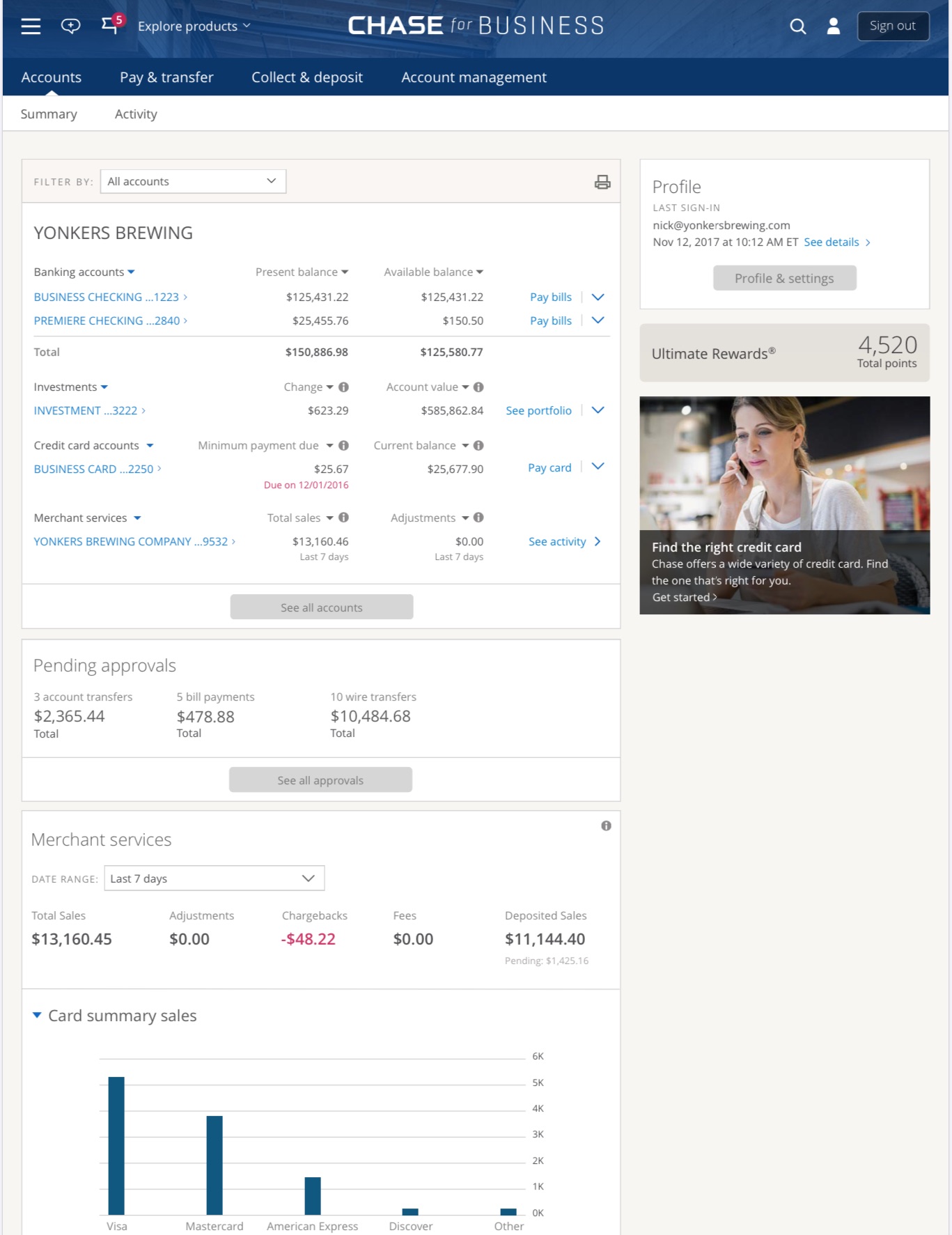Open Ultimate Rewards points panel

coord(784,352)
